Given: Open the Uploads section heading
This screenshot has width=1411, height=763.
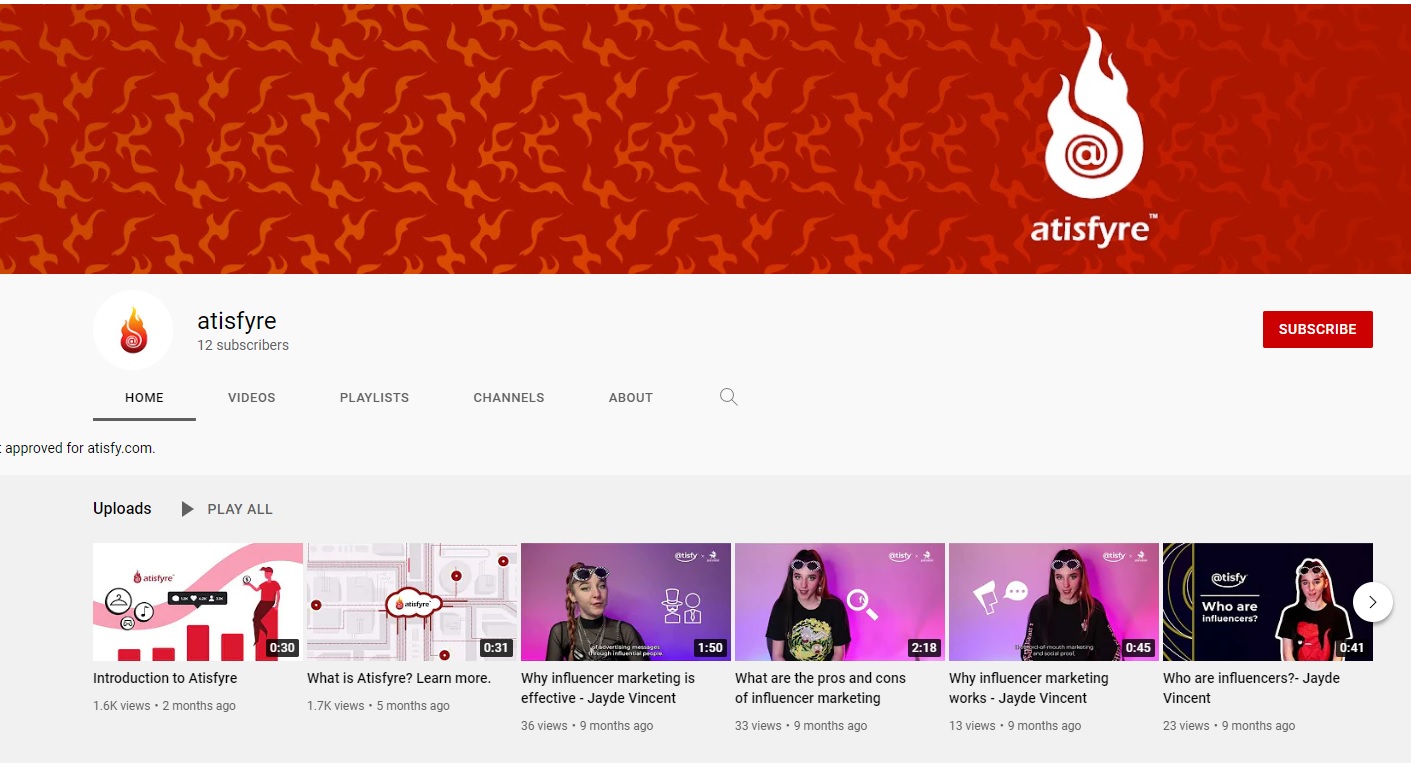Looking at the screenshot, I should (122, 508).
